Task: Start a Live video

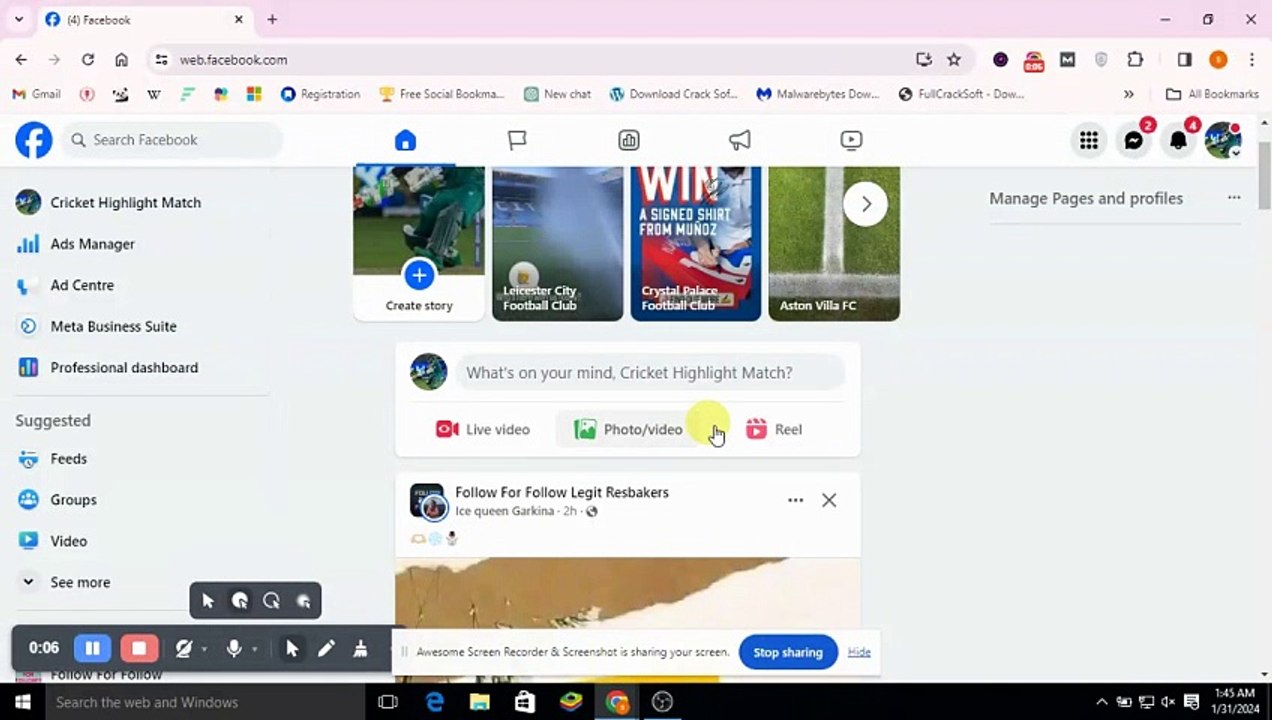Action: point(482,429)
